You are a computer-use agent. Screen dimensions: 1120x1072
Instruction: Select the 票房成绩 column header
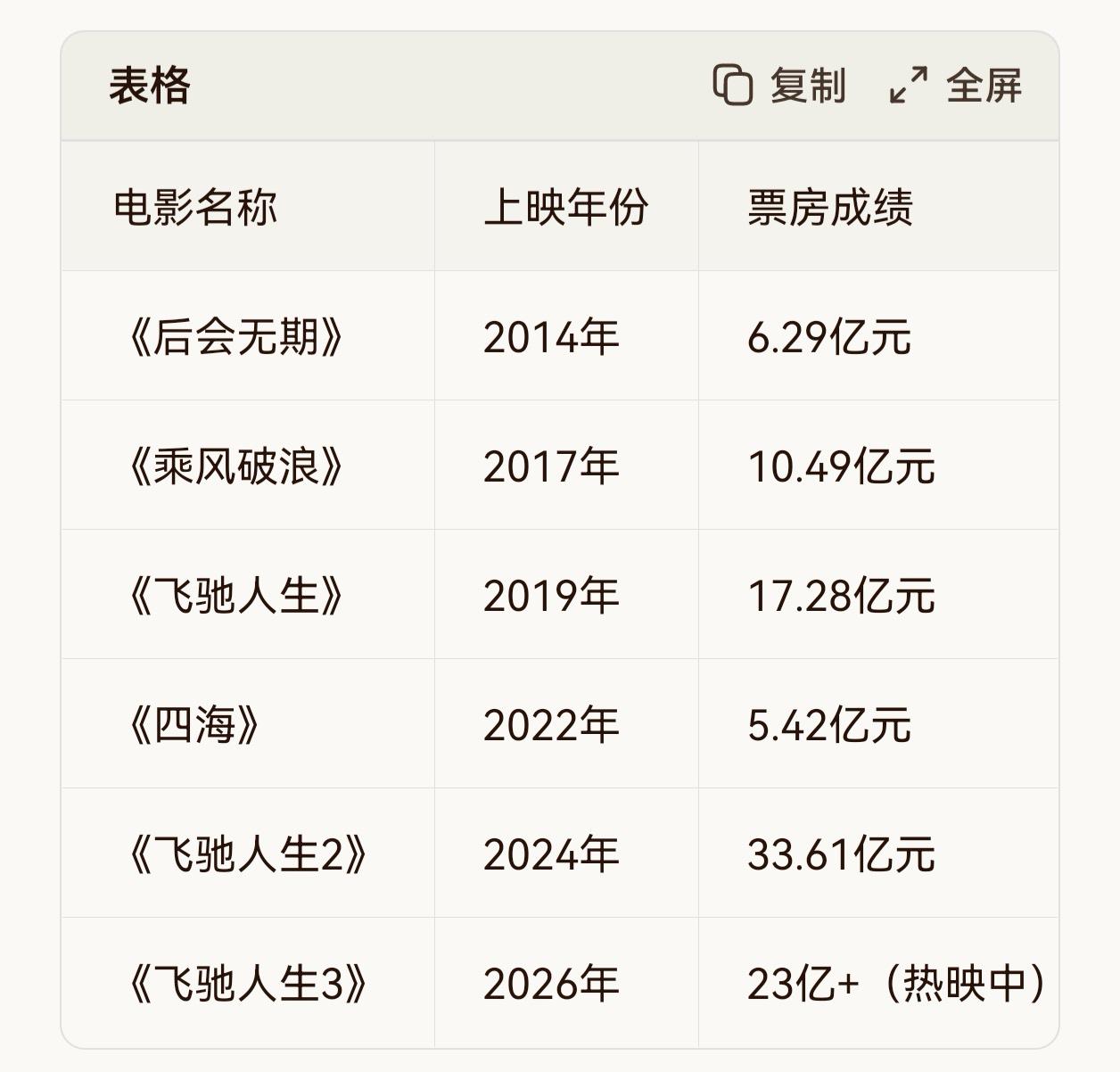[829, 208]
